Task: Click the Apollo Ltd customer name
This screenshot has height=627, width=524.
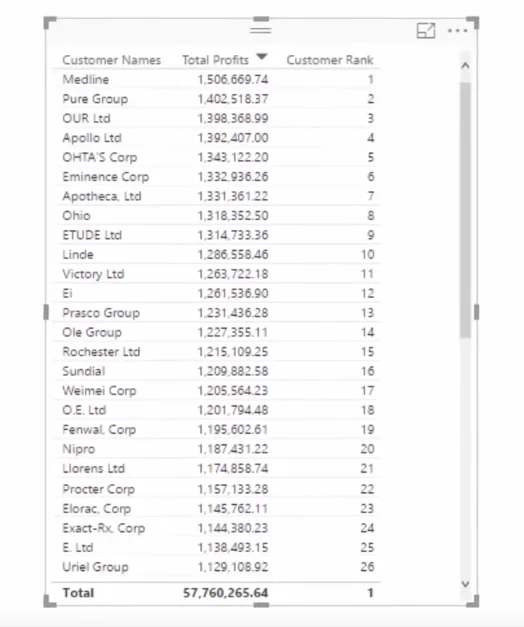Action: point(92,138)
